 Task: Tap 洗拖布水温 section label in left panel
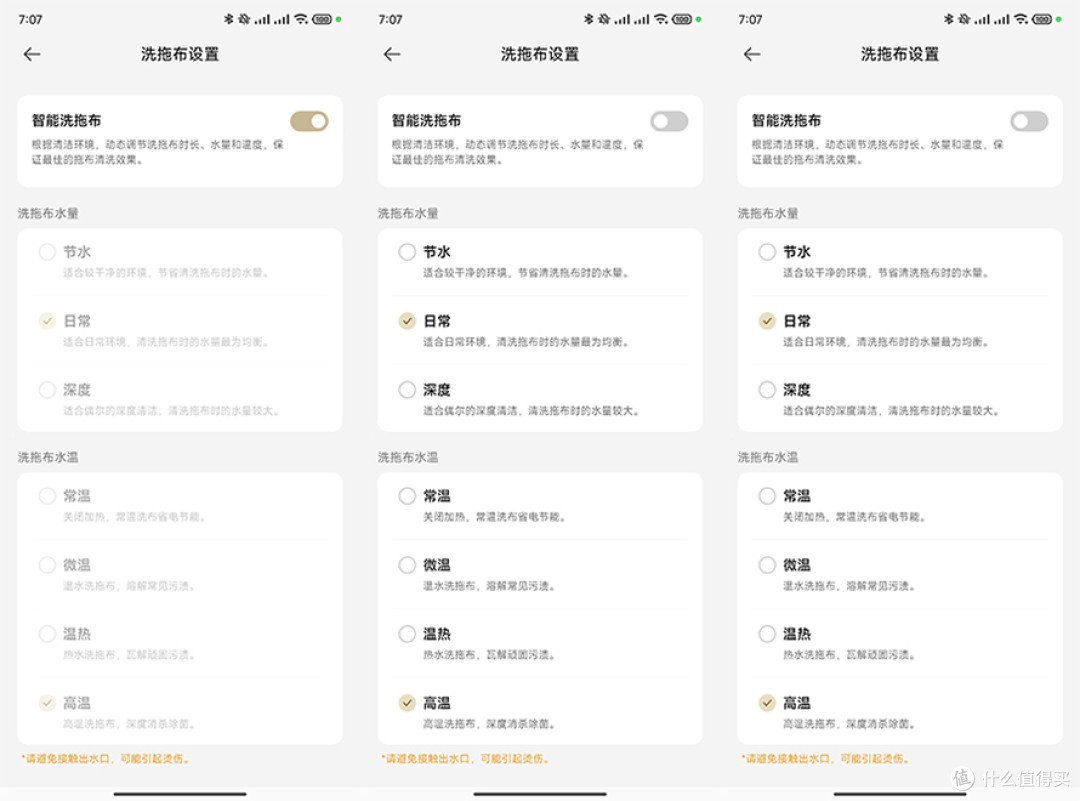[48, 457]
